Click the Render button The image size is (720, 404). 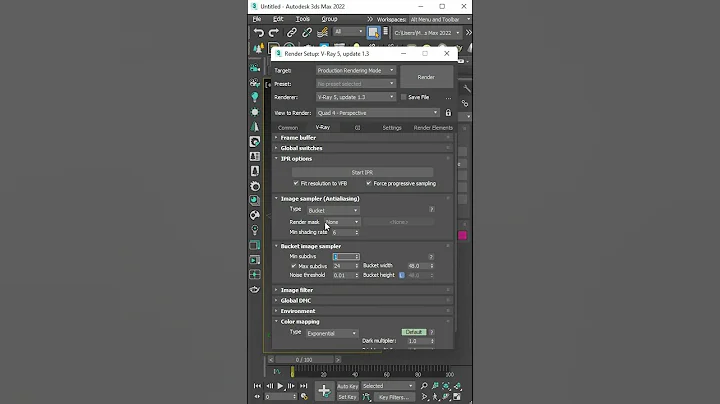[x=426, y=77]
